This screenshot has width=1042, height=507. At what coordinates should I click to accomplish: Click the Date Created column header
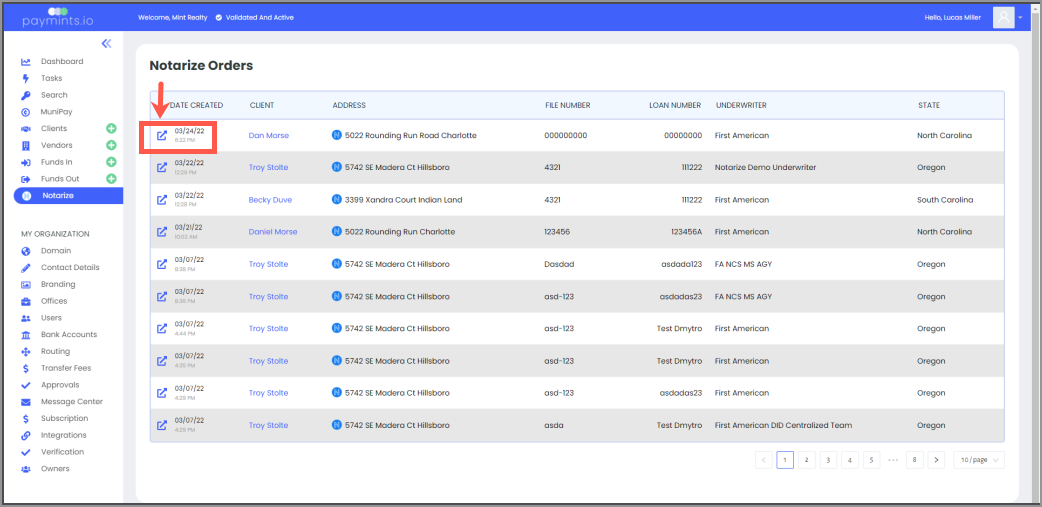196,106
